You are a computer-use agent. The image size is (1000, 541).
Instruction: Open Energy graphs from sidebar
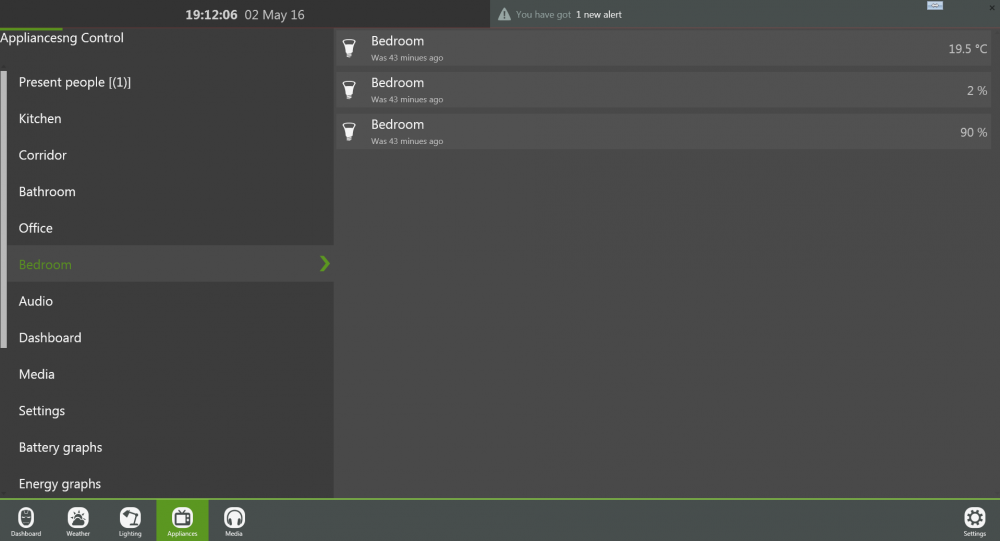pyautogui.click(x=60, y=484)
